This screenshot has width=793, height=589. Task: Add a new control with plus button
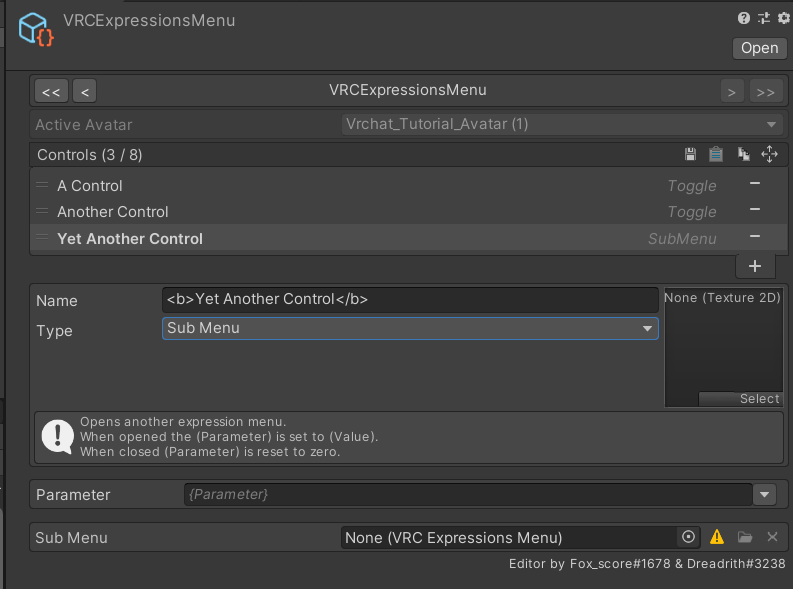pos(755,266)
